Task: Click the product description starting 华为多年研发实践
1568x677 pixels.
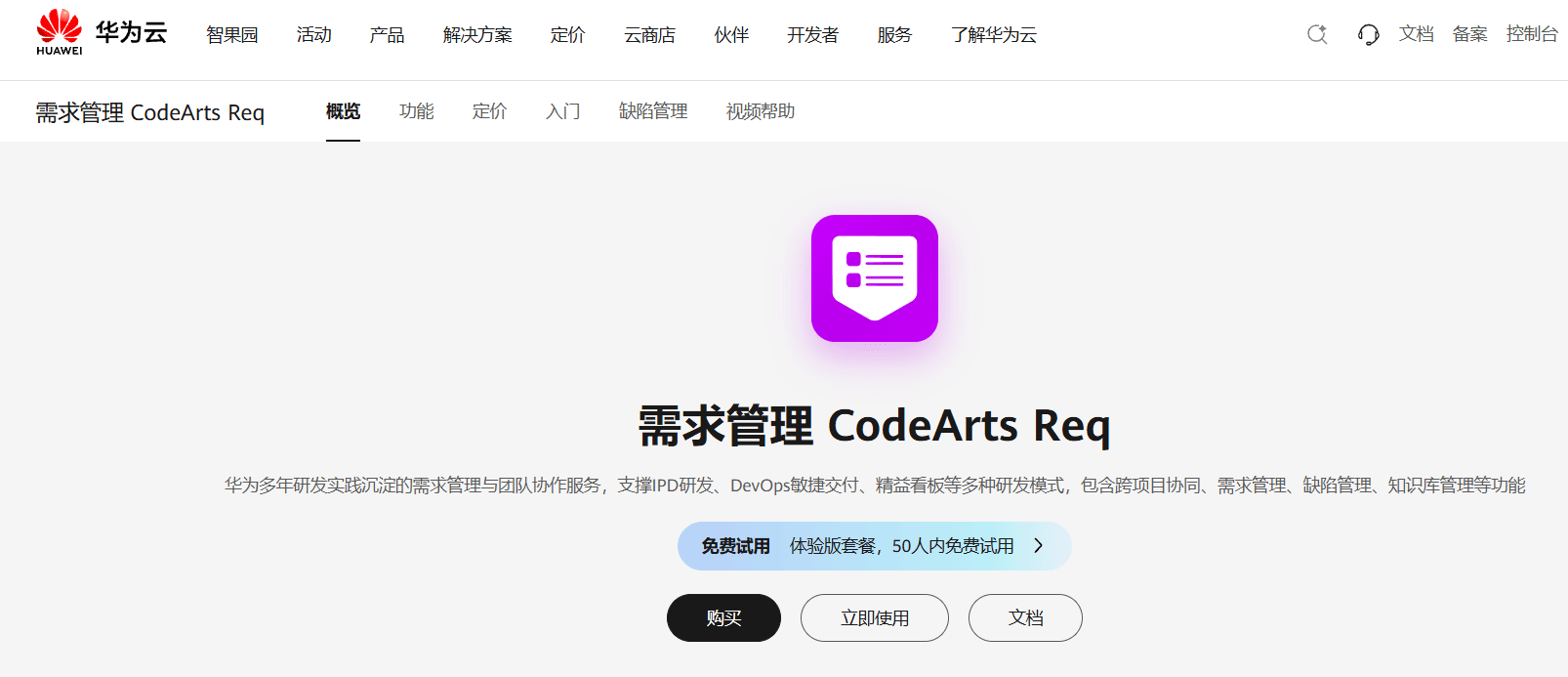Action: tap(875, 486)
